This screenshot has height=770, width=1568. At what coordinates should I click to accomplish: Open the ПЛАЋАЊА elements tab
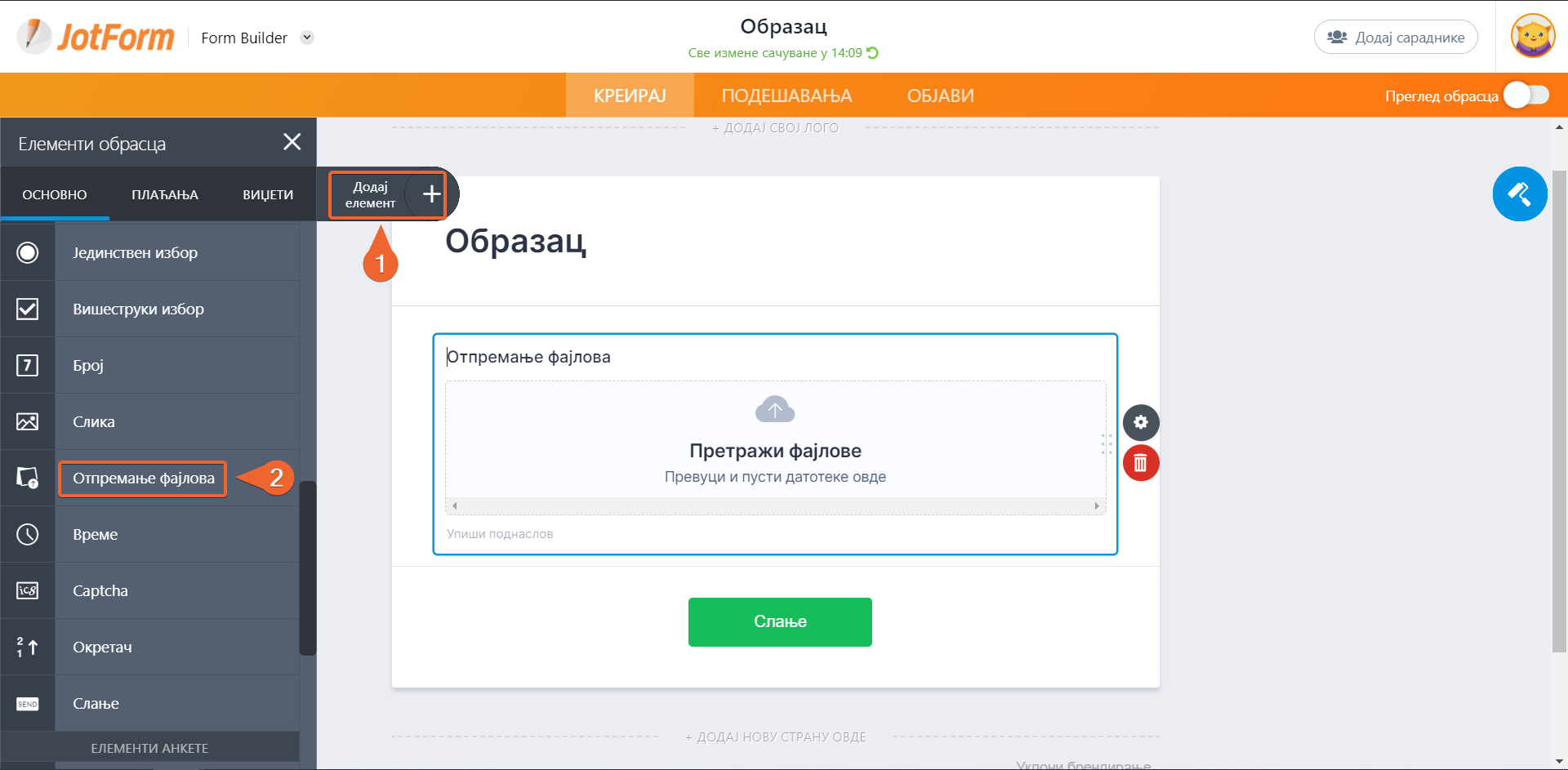click(164, 194)
